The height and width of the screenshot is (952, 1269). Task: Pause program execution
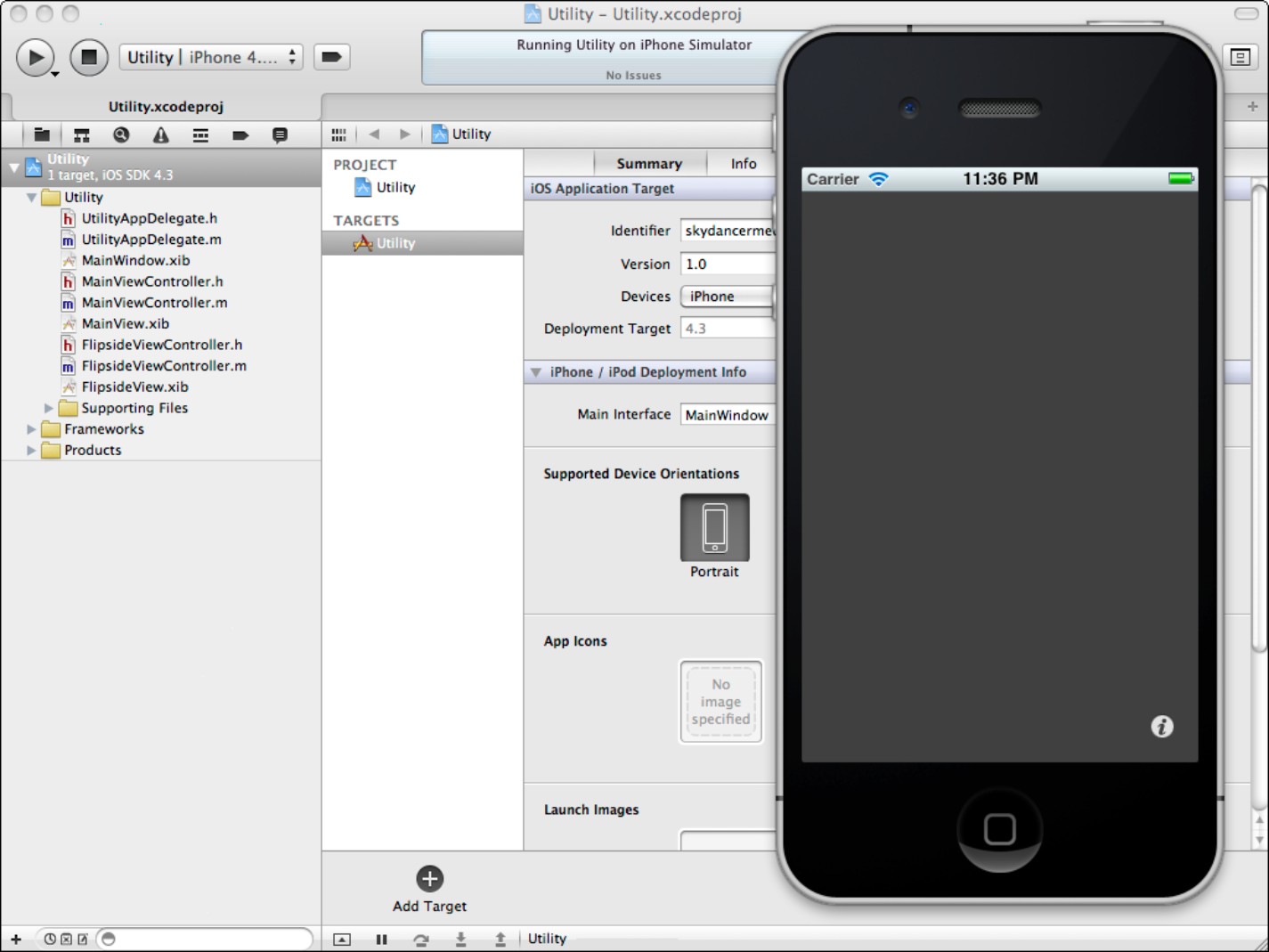click(381, 940)
